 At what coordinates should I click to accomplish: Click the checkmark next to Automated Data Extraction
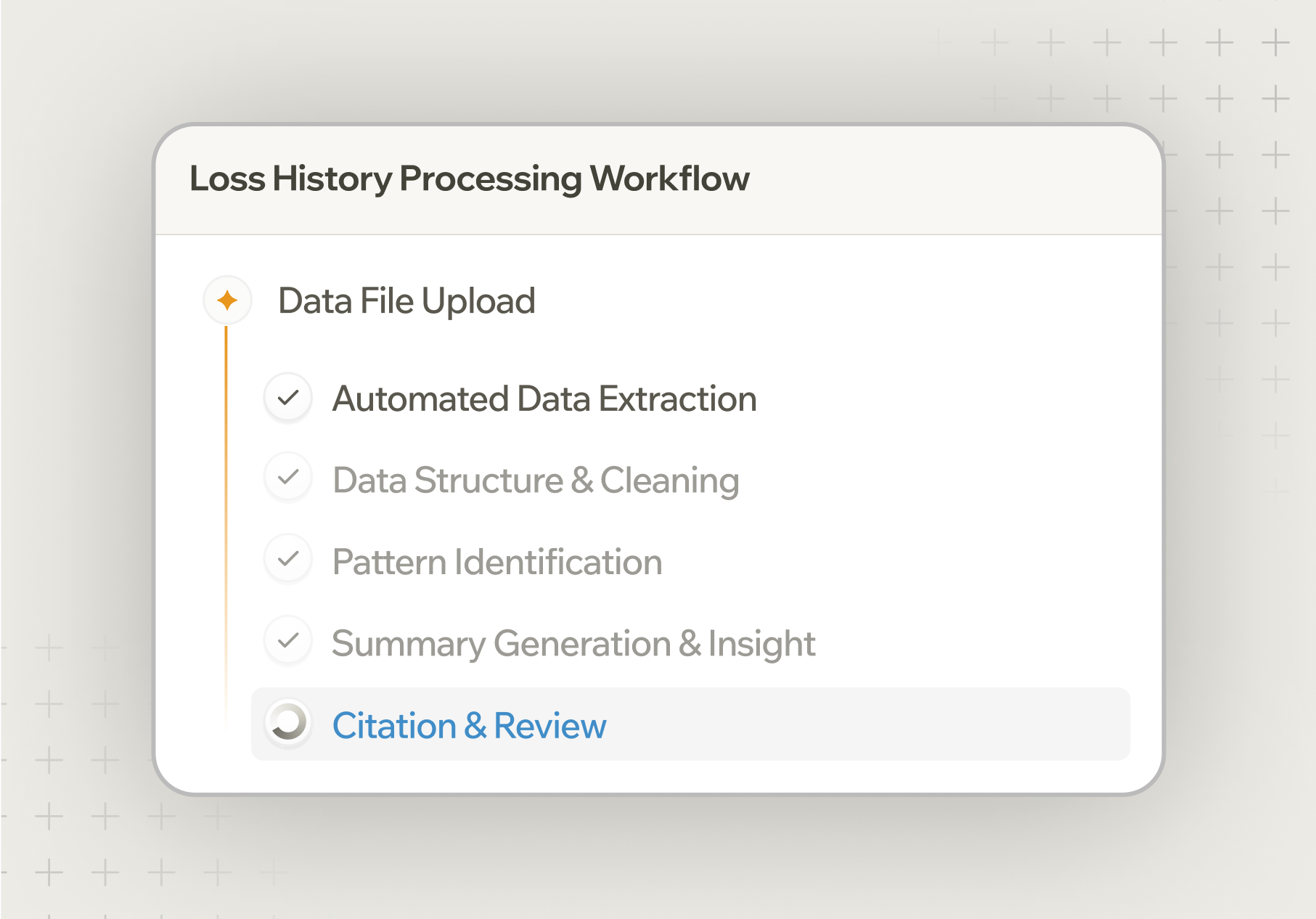click(288, 398)
